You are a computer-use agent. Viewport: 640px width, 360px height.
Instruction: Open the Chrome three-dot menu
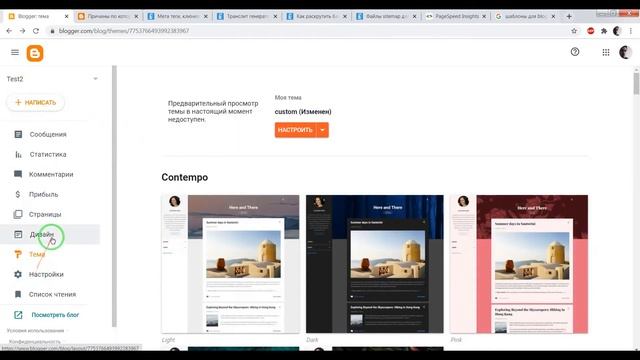(631, 31)
